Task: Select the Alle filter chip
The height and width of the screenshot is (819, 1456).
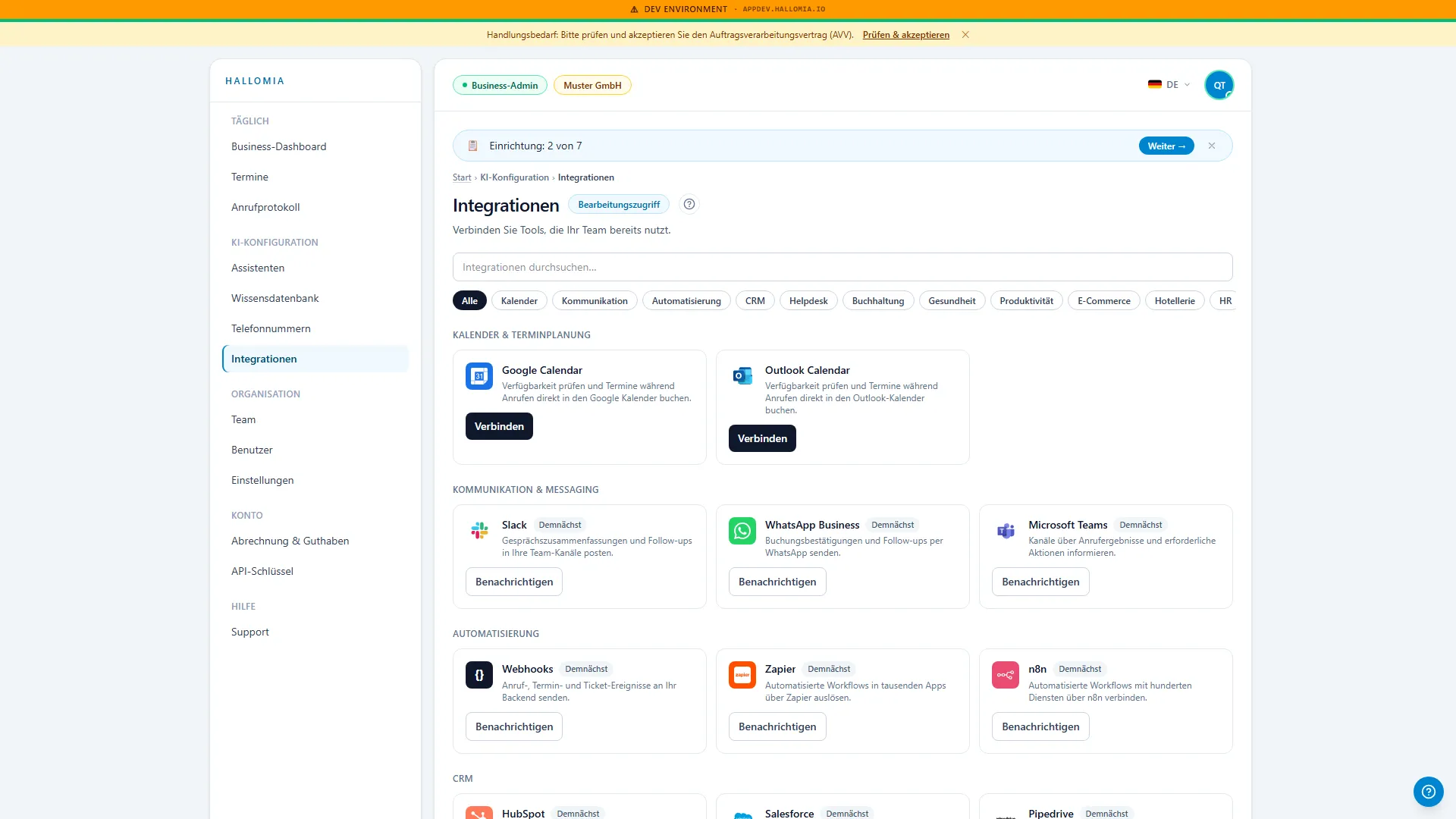Action: point(469,301)
